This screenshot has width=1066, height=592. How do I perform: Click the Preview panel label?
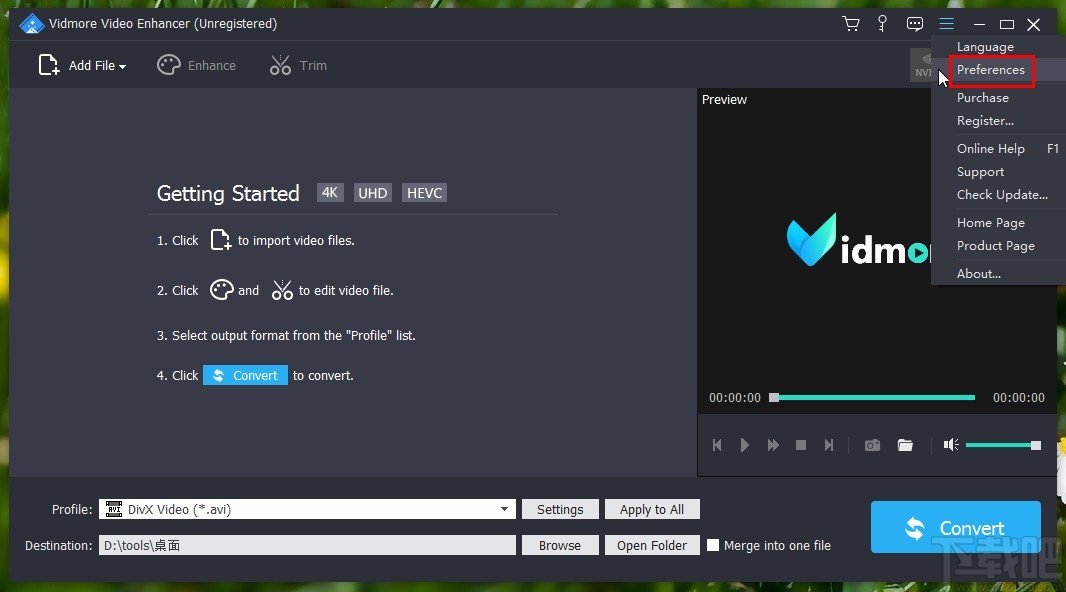coord(724,100)
